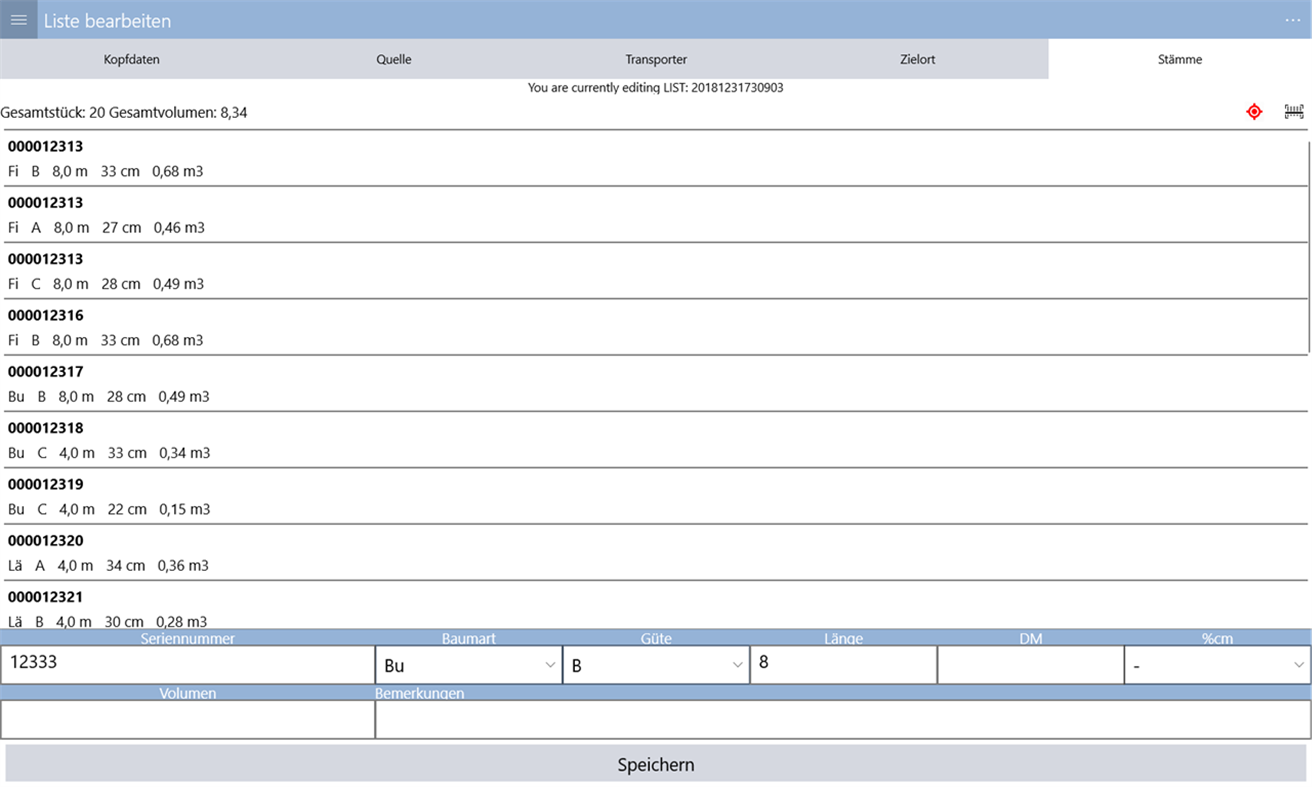Start the barcode scanner
Image resolution: width=1312 pixels, height=787 pixels.
1294,112
